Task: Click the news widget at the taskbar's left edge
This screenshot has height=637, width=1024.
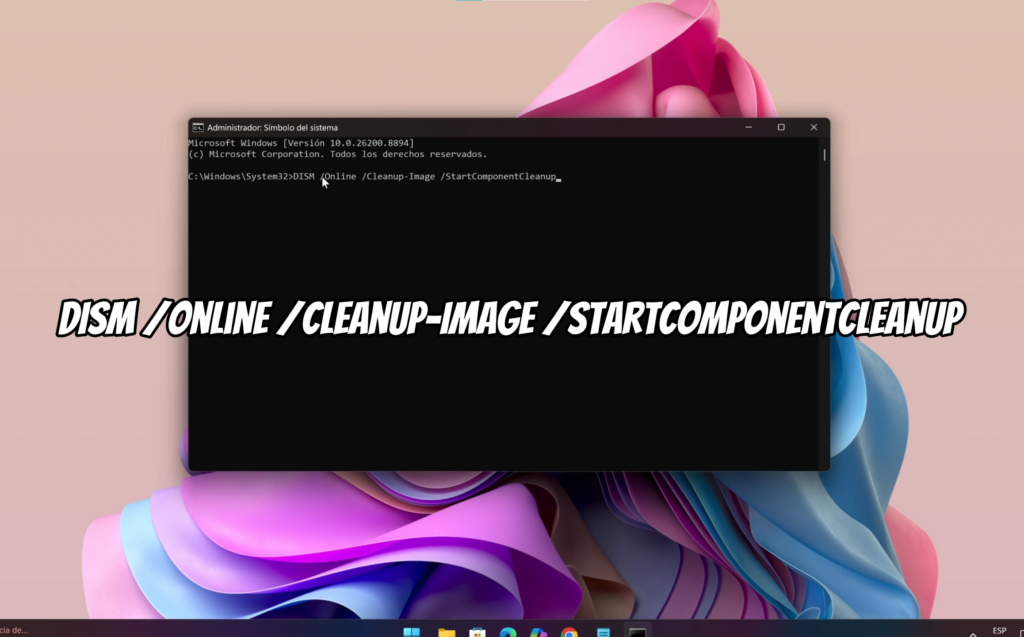Action: [14, 630]
